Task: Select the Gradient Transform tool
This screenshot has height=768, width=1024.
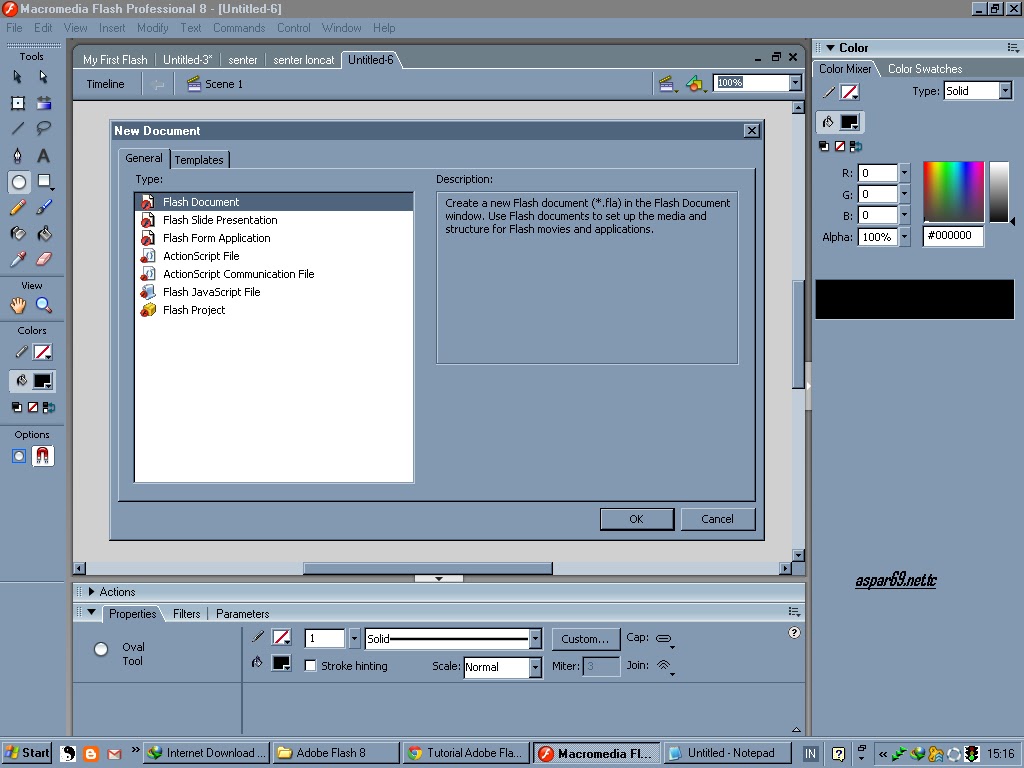Action: point(44,103)
